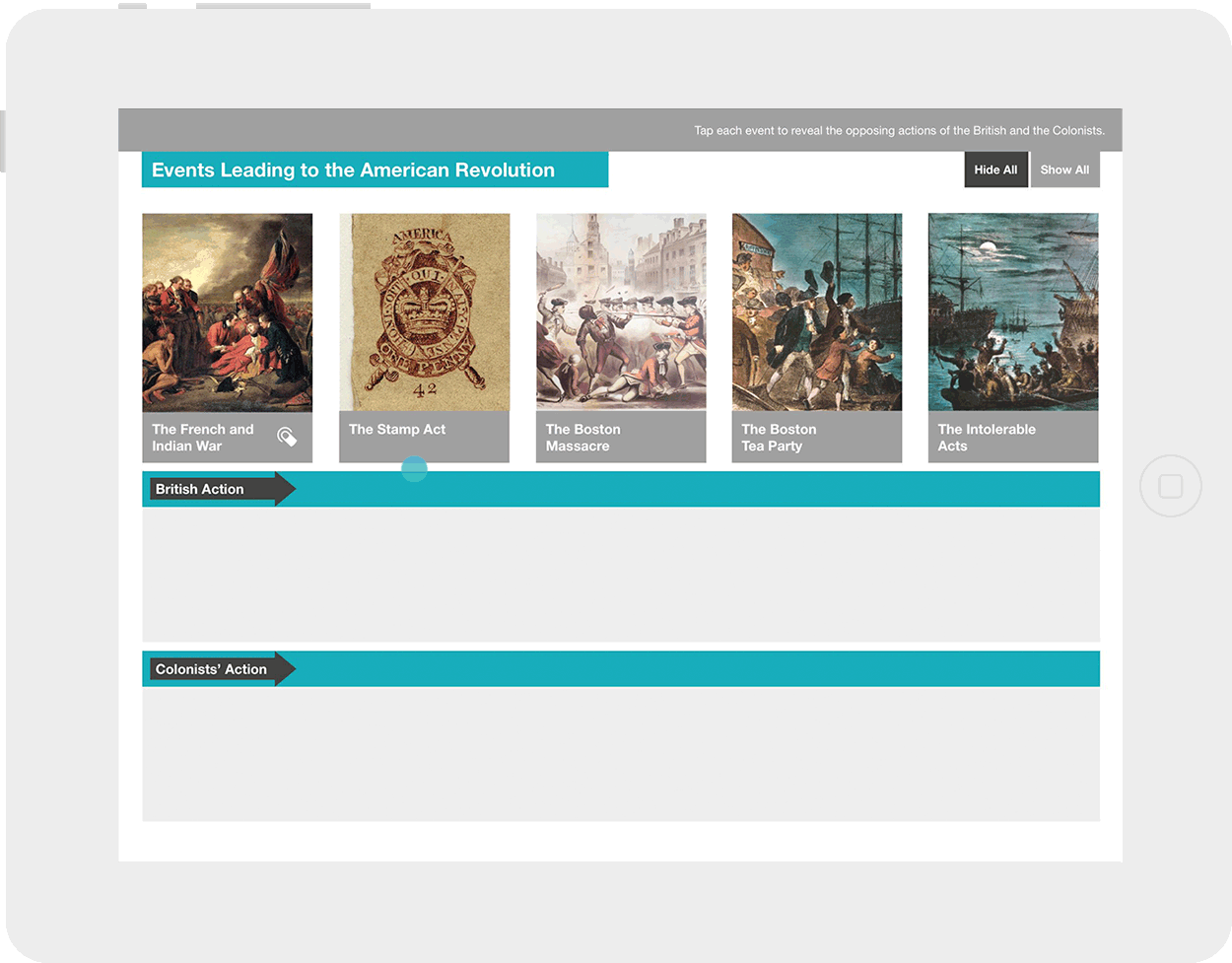
Task: Tap the Stamp Act stamp image
Action: [x=425, y=312]
